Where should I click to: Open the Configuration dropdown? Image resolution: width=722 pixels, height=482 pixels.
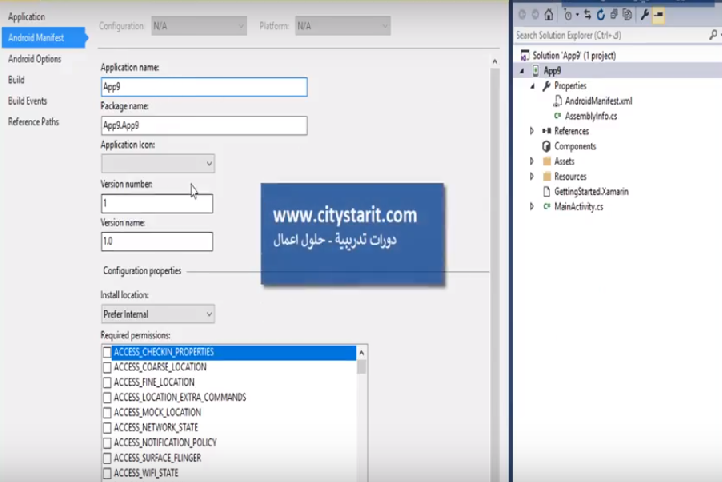click(x=199, y=26)
